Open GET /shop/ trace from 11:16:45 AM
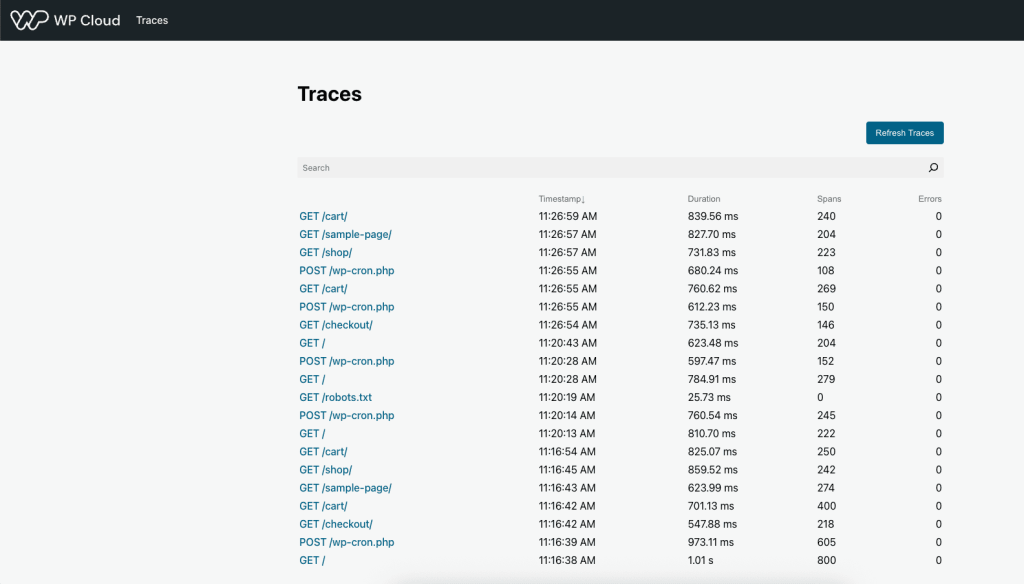Viewport: 1024px width, 584px height. (x=325, y=469)
